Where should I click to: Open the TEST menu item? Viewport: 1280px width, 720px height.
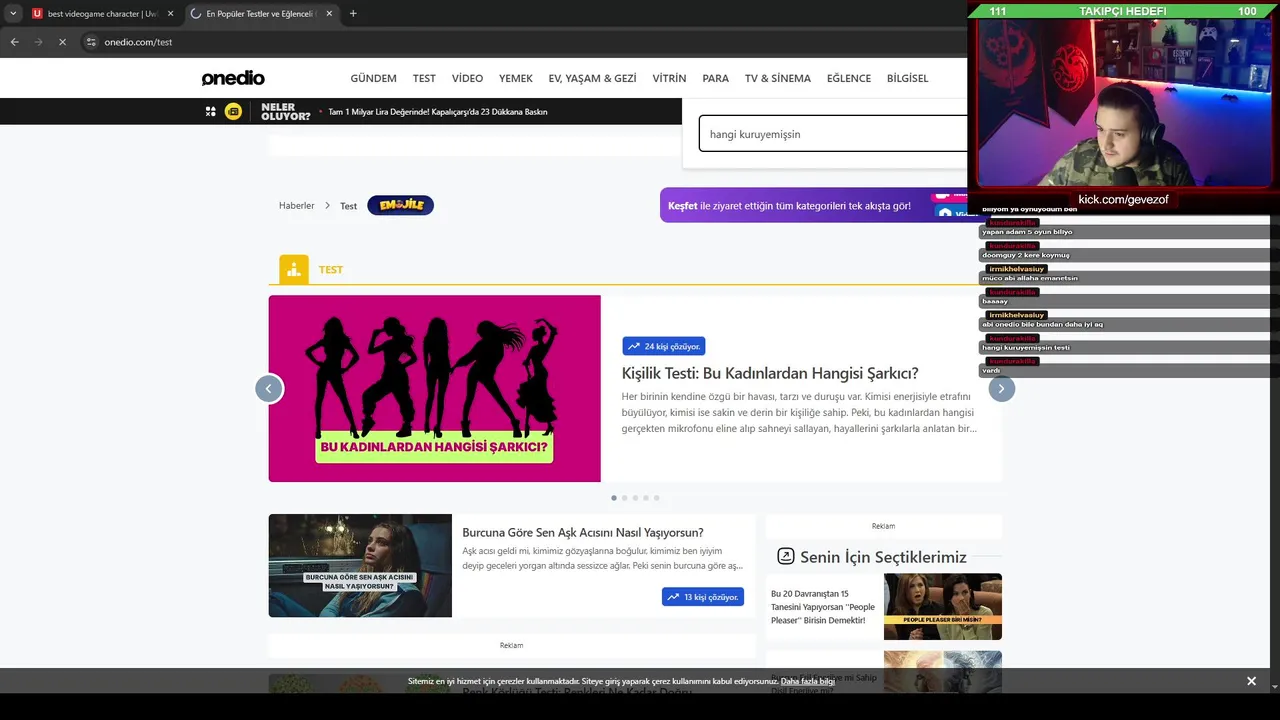click(x=424, y=78)
